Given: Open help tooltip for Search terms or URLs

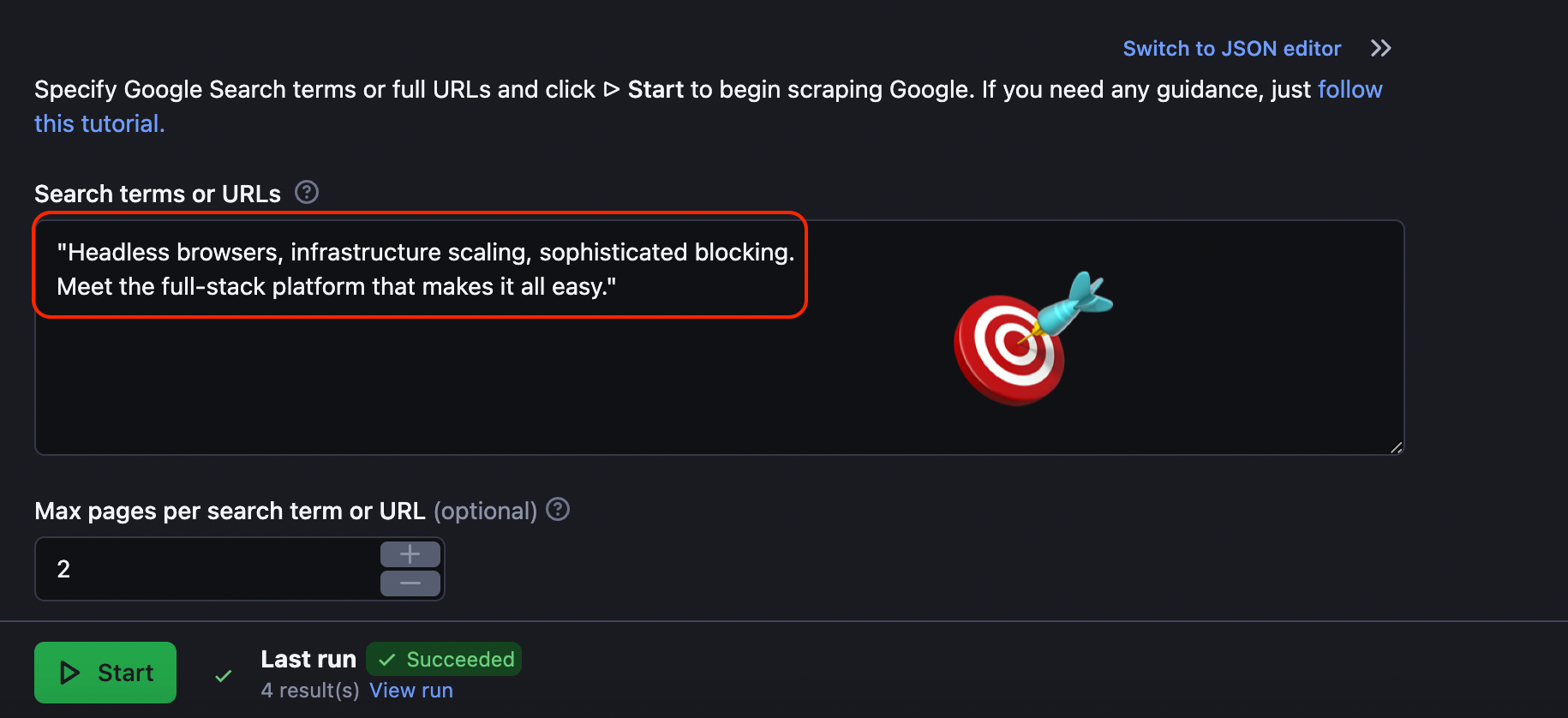Looking at the screenshot, I should 306,192.
